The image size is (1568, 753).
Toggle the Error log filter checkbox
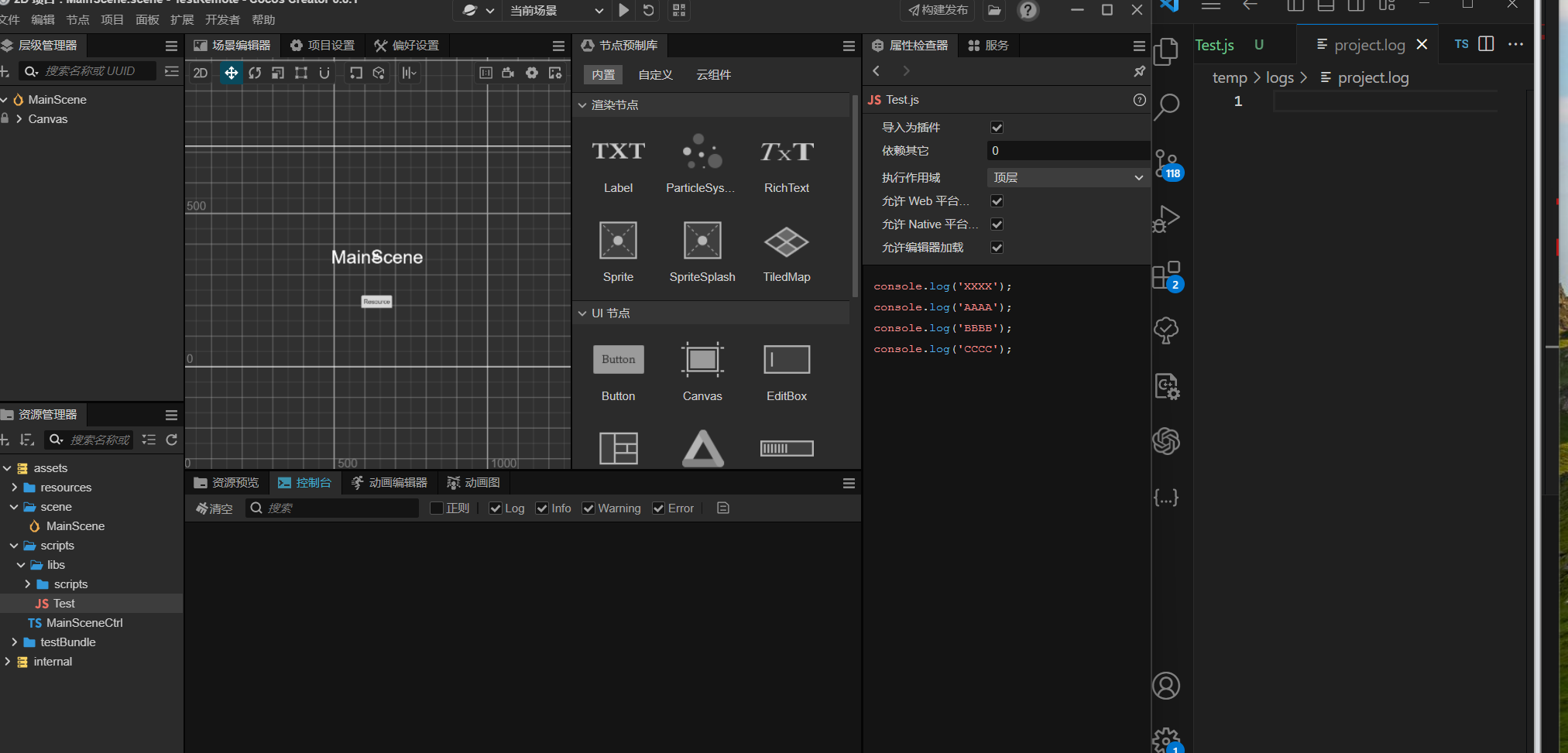[x=659, y=508]
